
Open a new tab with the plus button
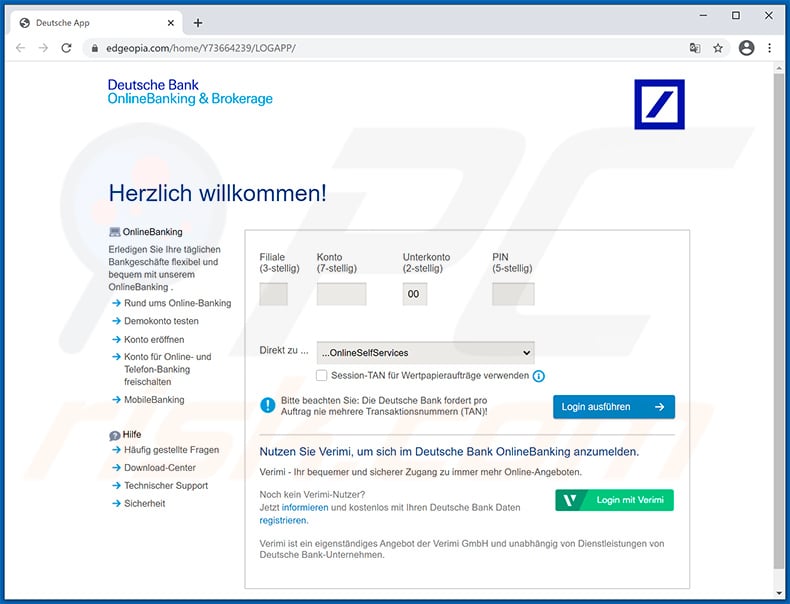tap(198, 23)
